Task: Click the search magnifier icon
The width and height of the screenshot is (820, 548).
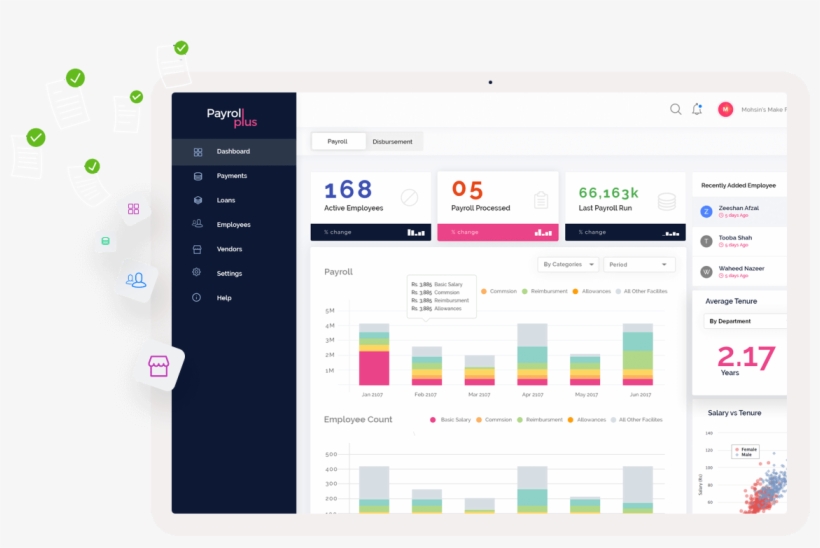Action: point(675,109)
